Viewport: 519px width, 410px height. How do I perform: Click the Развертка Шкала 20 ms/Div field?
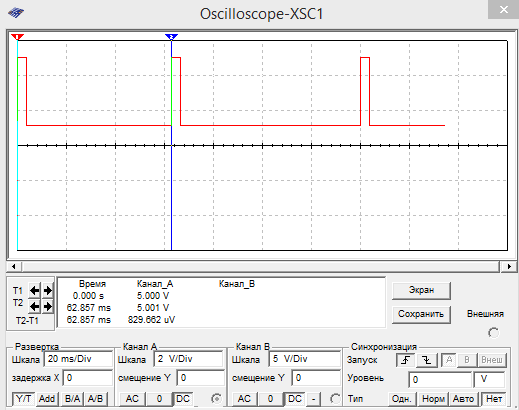(79, 359)
